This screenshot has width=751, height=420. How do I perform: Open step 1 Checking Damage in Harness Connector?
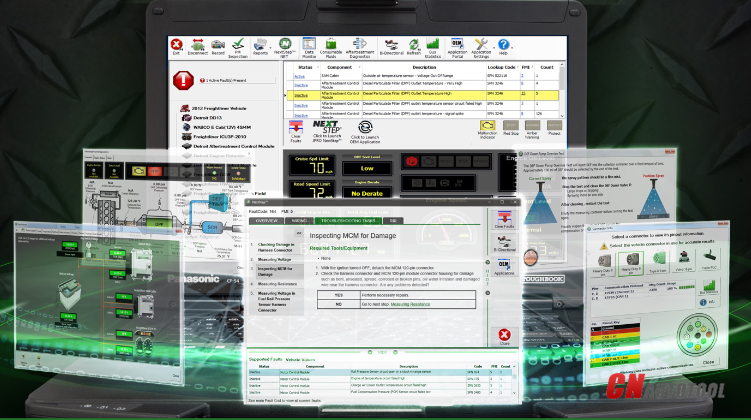tap(276, 247)
